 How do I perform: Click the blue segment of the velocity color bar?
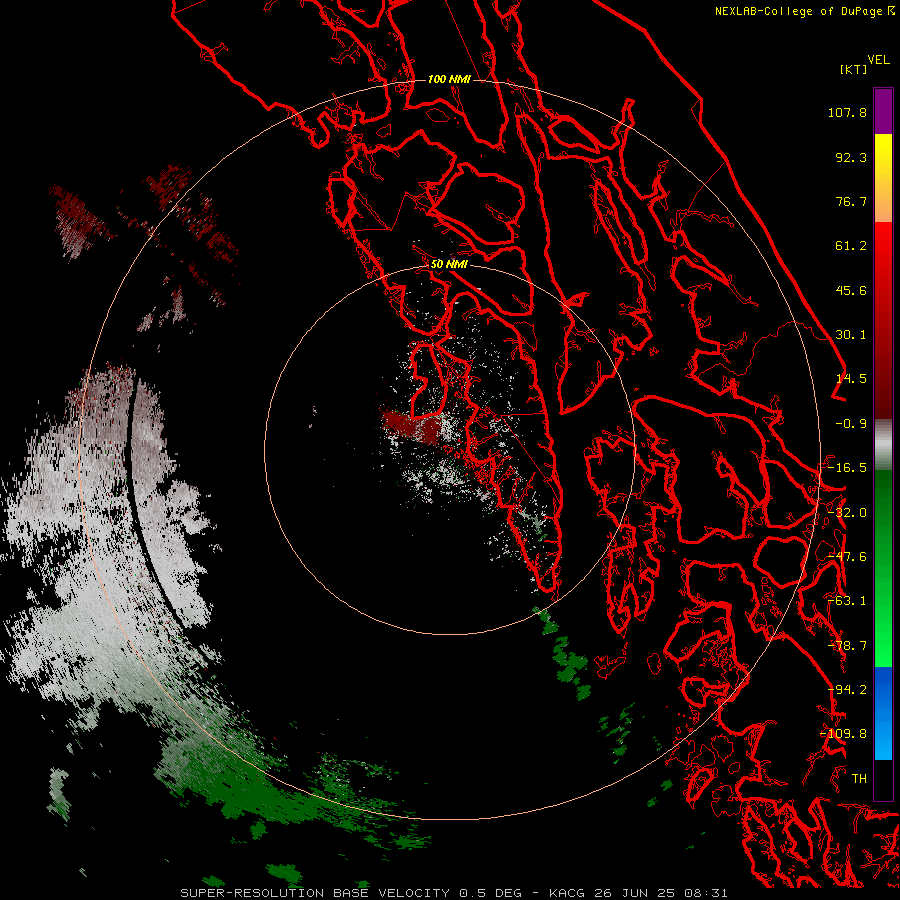883,713
